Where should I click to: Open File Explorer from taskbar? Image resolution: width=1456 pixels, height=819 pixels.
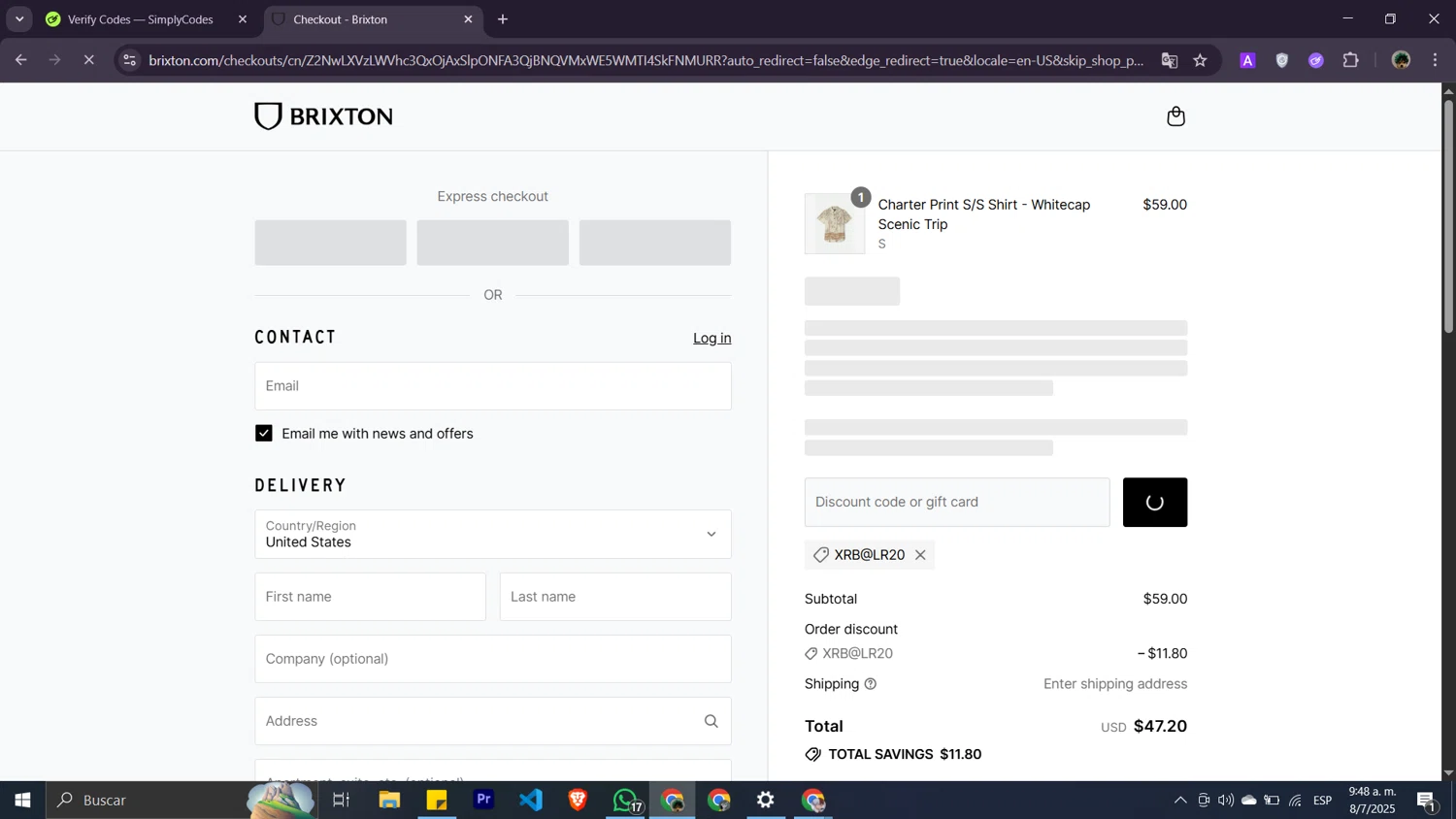point(389,801)
